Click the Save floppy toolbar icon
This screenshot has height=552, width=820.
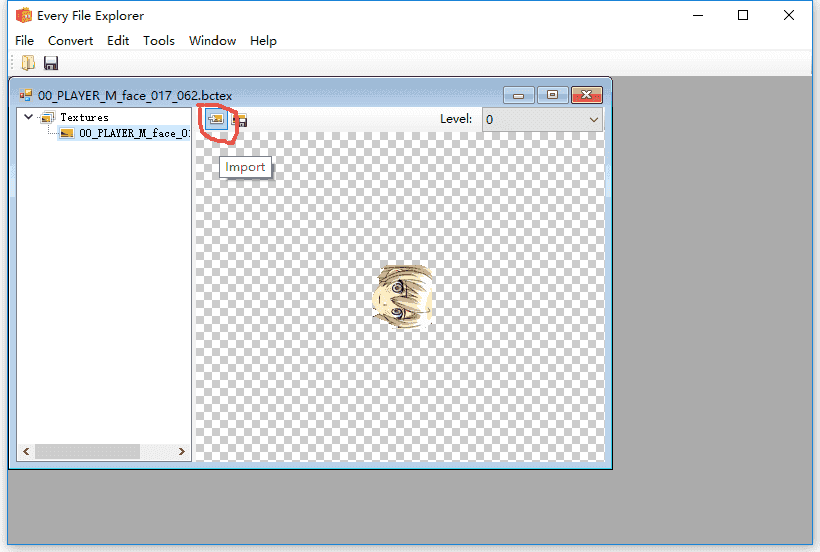(51, 63)
